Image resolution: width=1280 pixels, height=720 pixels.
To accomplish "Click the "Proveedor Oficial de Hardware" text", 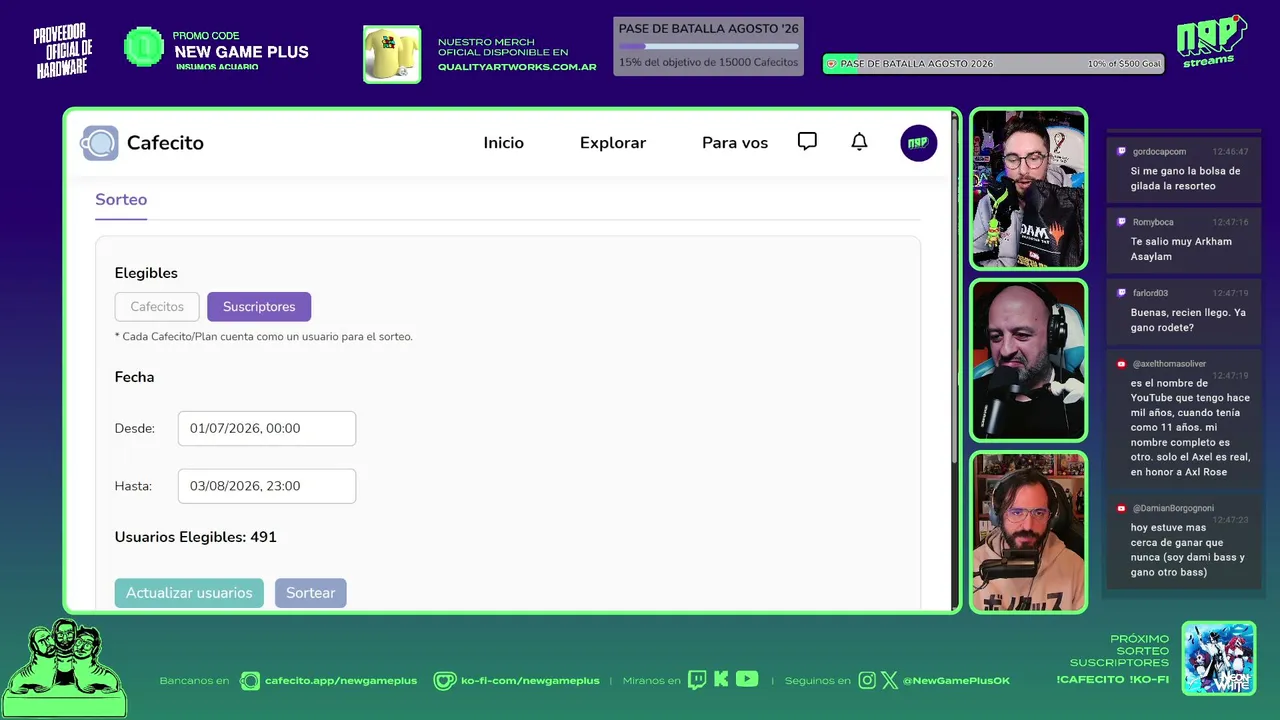I will tap(63, 52).
